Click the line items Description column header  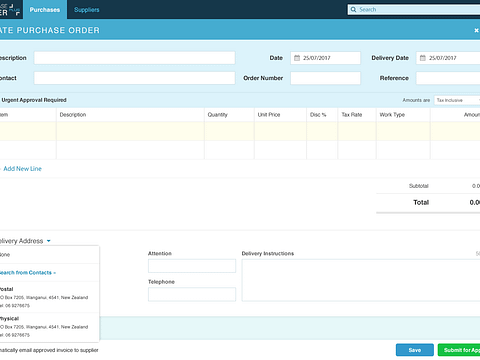pos(73,115)
